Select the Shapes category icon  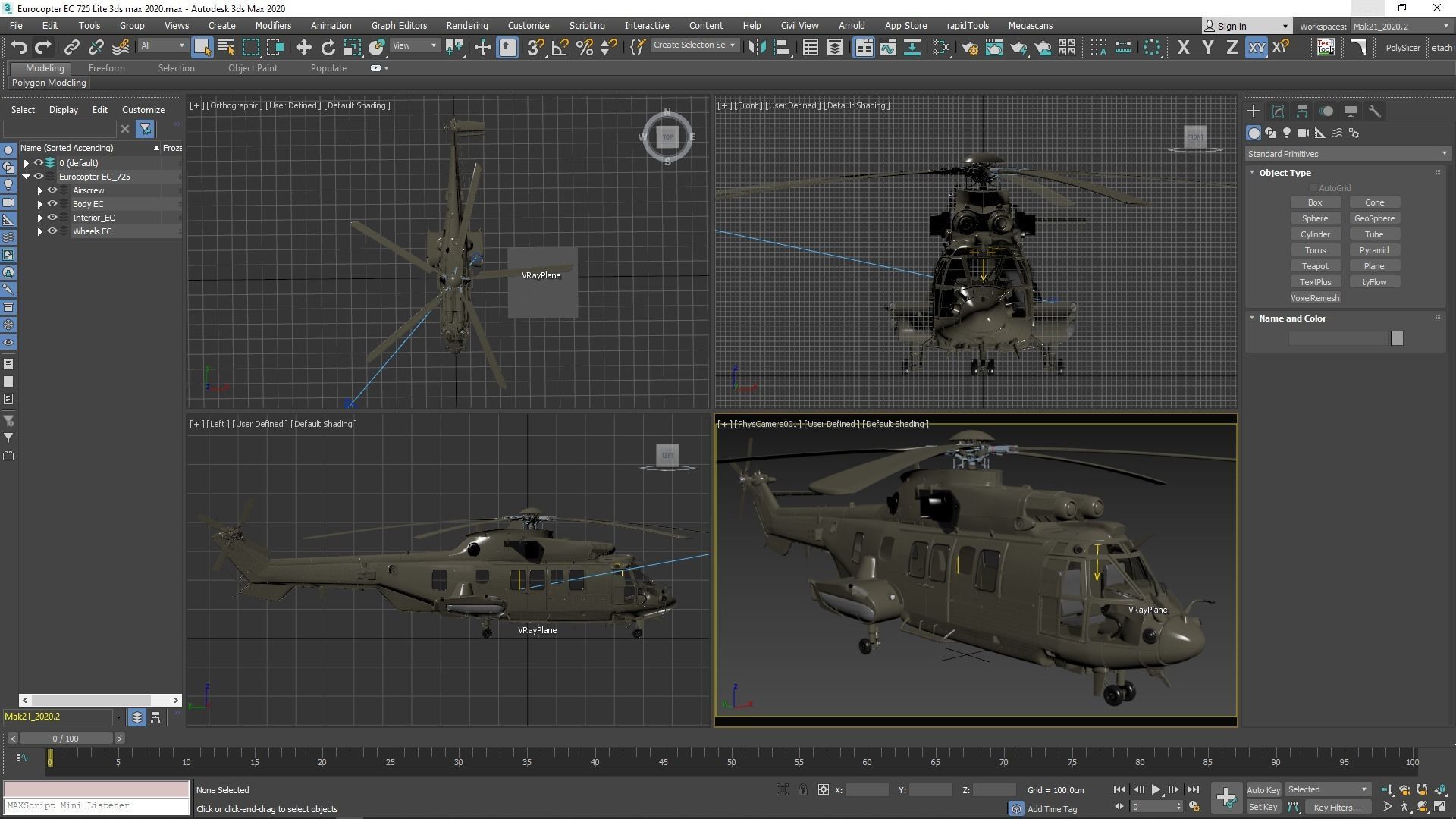click(x=1270, y=133)
